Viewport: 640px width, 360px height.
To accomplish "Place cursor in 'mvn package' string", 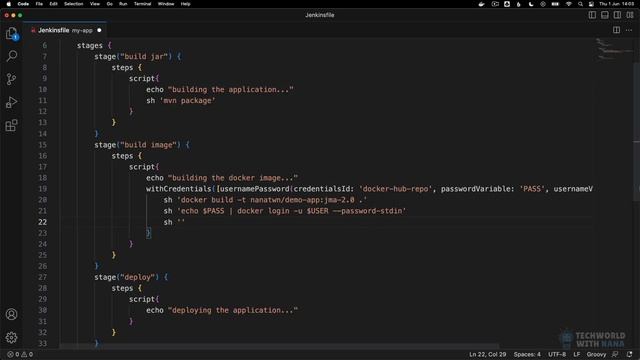I will (187, 100).
